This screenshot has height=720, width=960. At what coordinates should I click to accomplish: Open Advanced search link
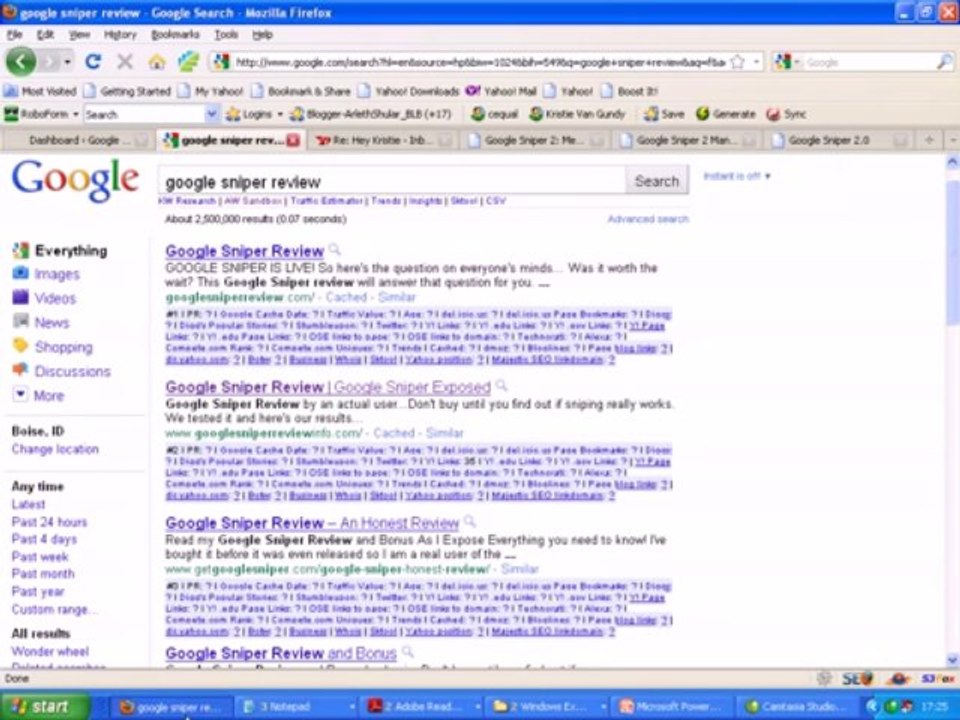648,219
